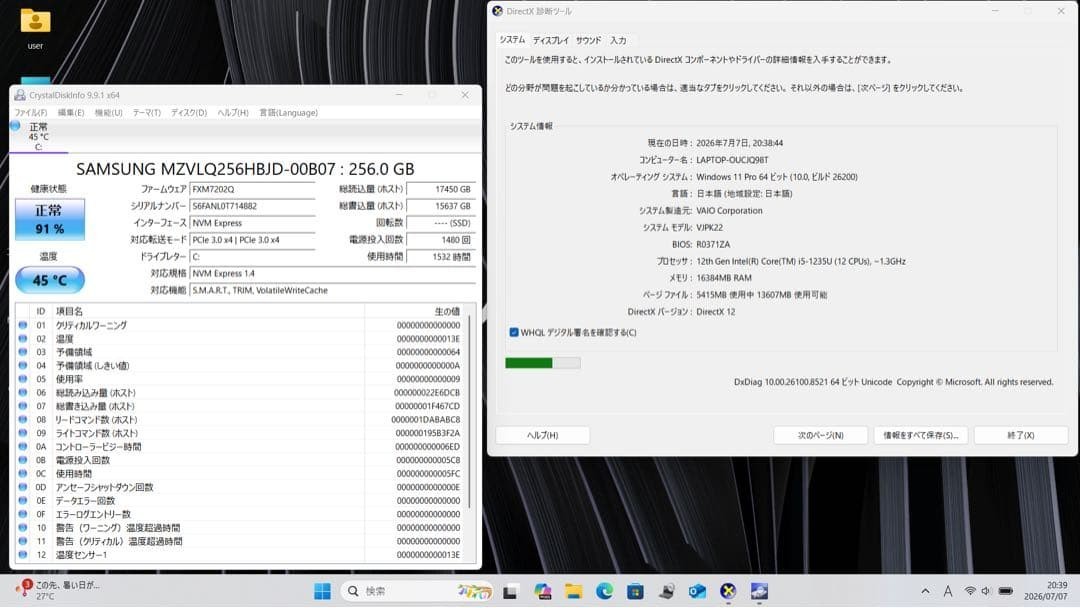Click the green DirectX diagnostic progress bar
The image size is (1080, 608).
(543, 363)
